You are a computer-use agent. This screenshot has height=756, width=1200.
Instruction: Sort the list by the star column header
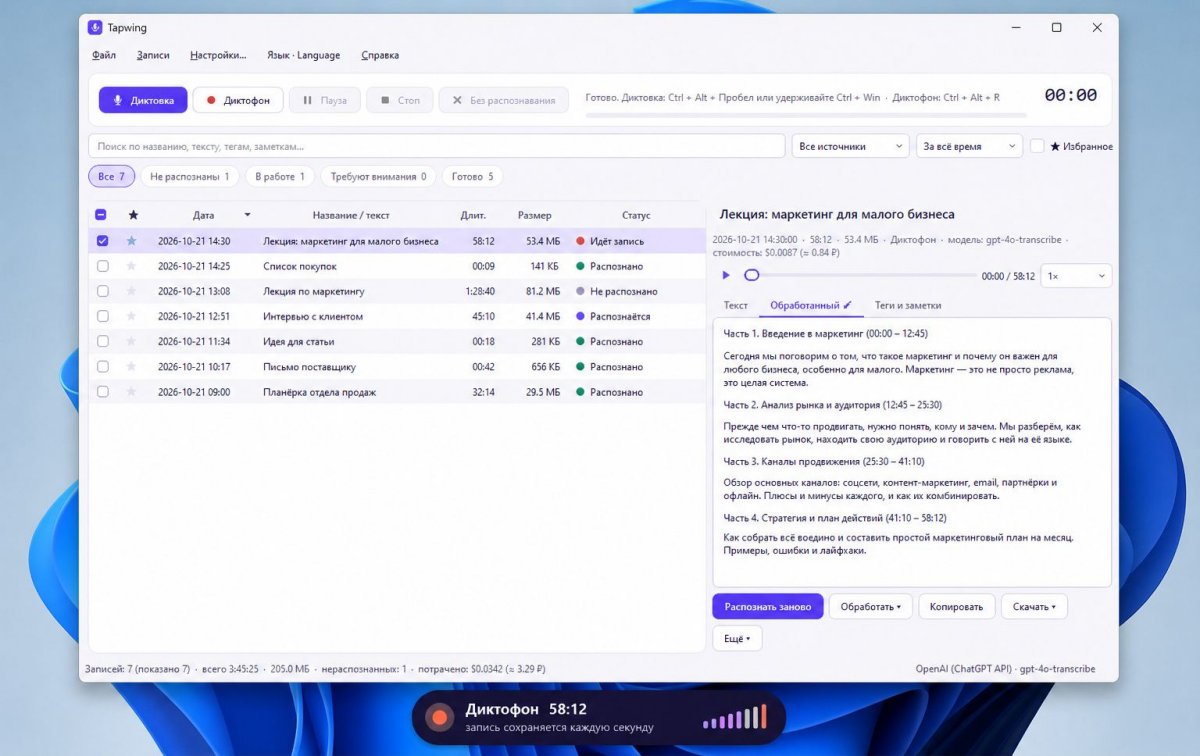(x=133, y=215)
